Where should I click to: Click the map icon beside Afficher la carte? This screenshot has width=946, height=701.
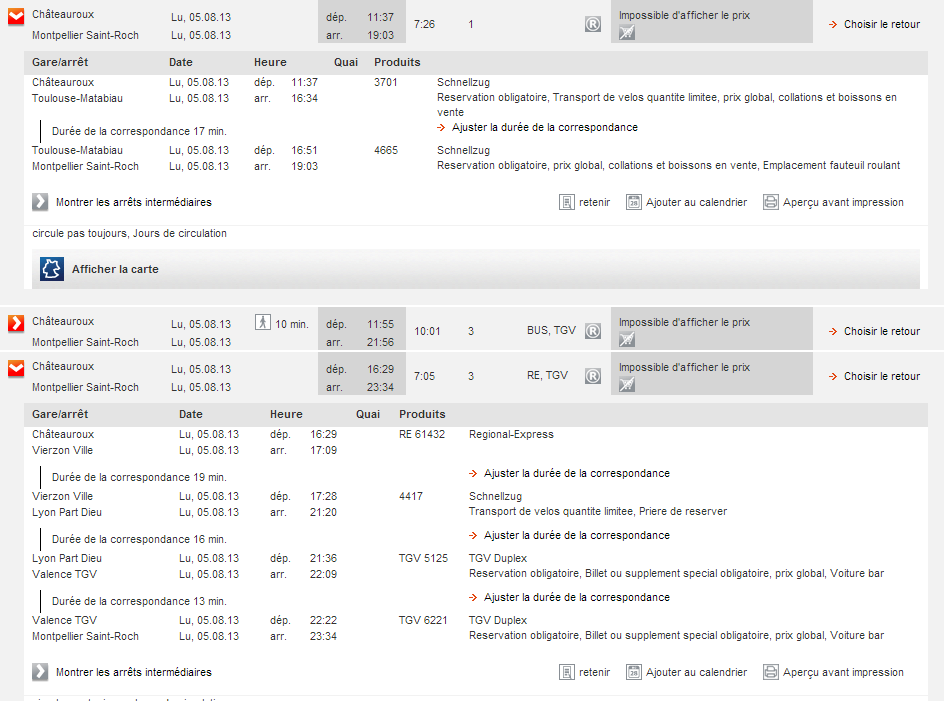(52, 269)
